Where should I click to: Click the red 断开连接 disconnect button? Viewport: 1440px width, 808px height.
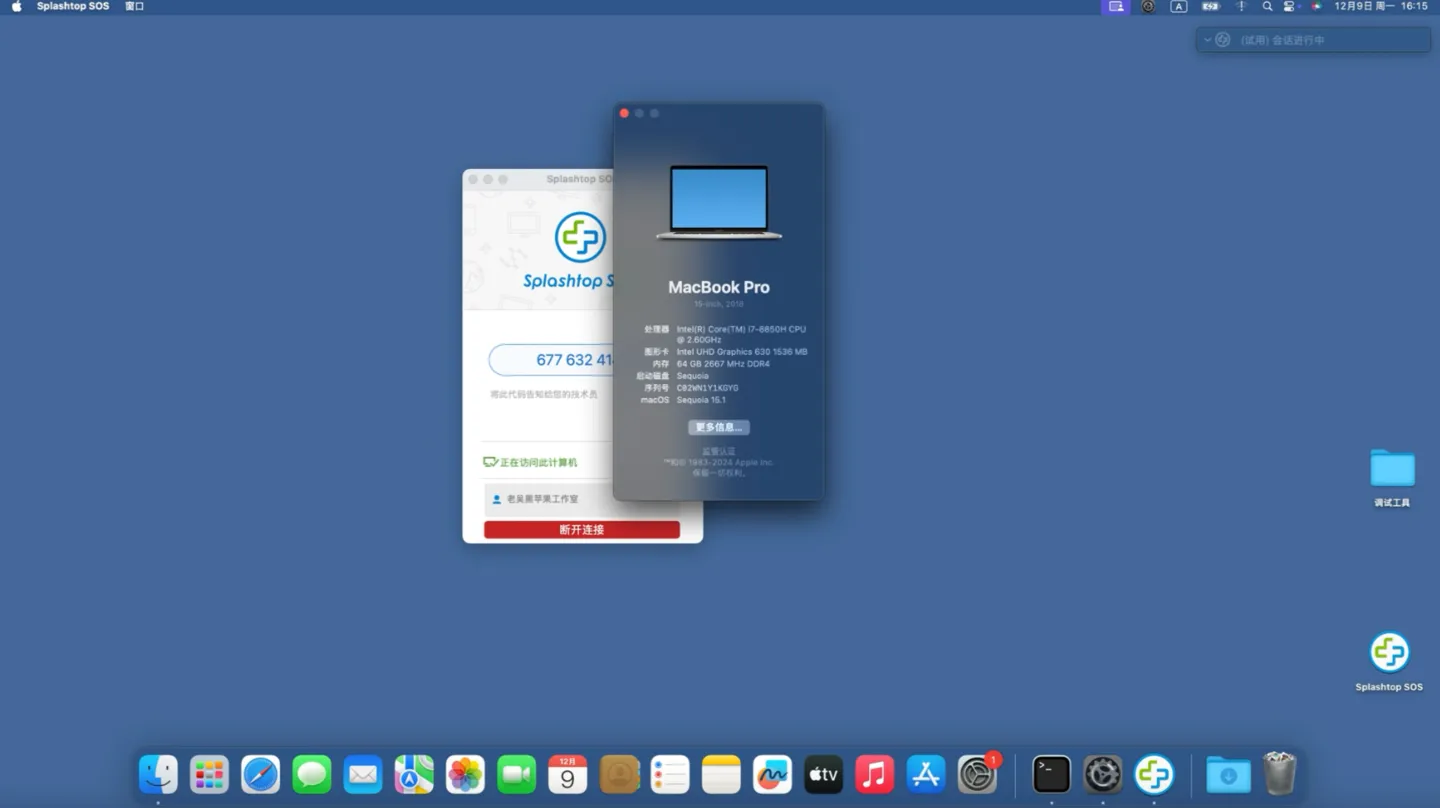tap(581, 530)
